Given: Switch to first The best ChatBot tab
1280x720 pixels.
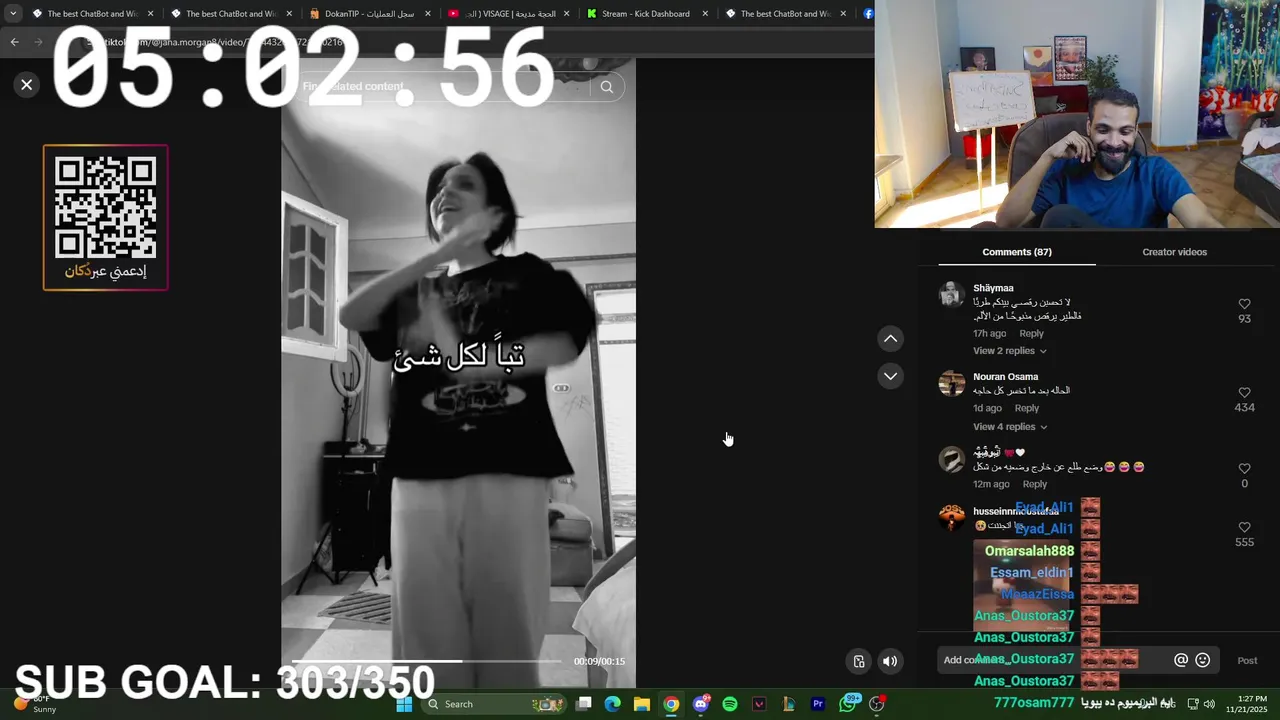Looking at the screenshot, I should (91, 14).
